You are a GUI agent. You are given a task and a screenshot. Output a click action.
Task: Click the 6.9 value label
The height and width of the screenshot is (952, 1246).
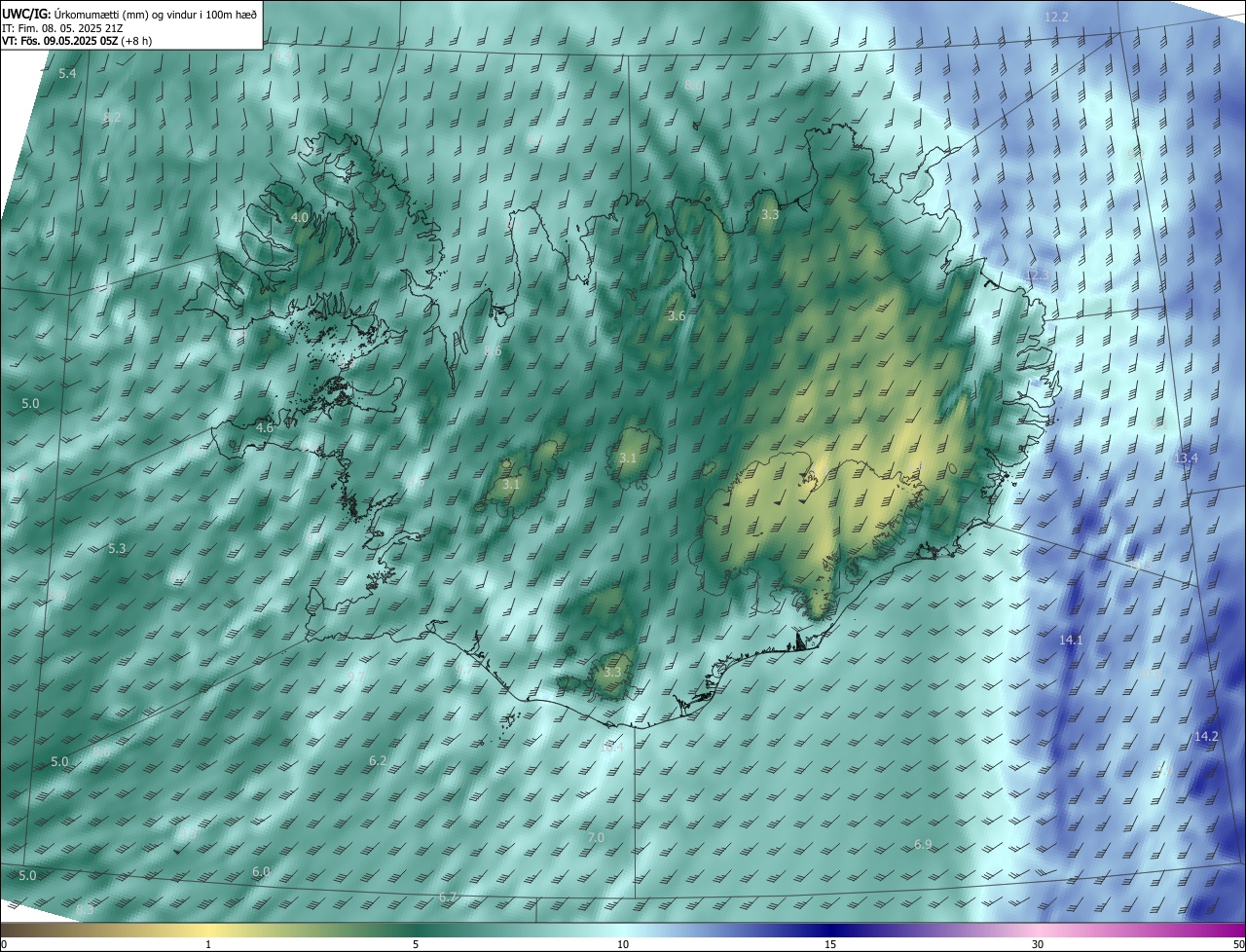923,844
